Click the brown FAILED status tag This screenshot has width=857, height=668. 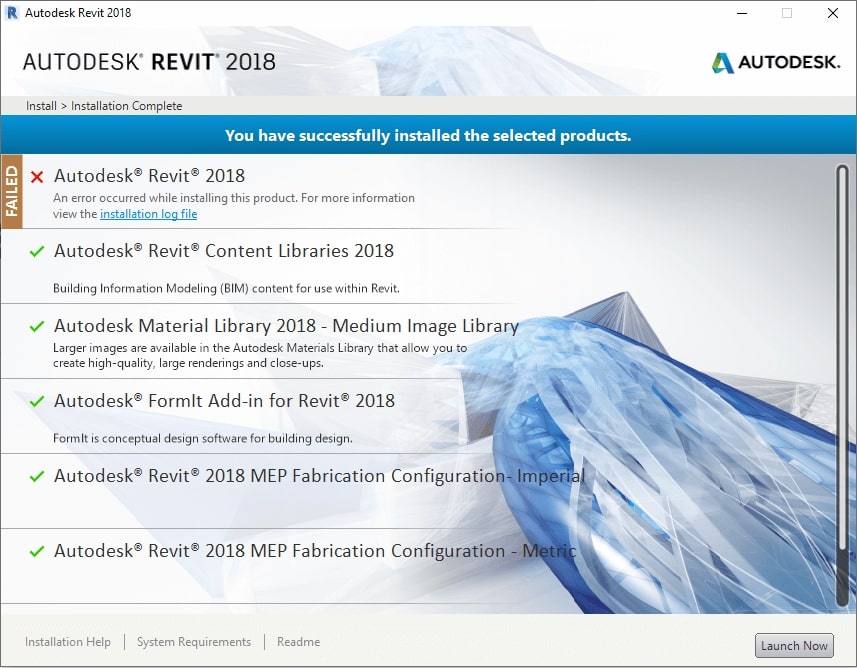pyautogui.click(x=12, y=191)
